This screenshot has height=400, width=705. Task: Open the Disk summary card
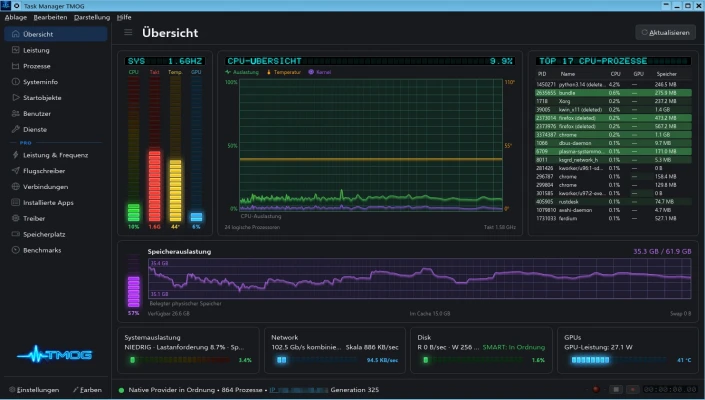481,350
